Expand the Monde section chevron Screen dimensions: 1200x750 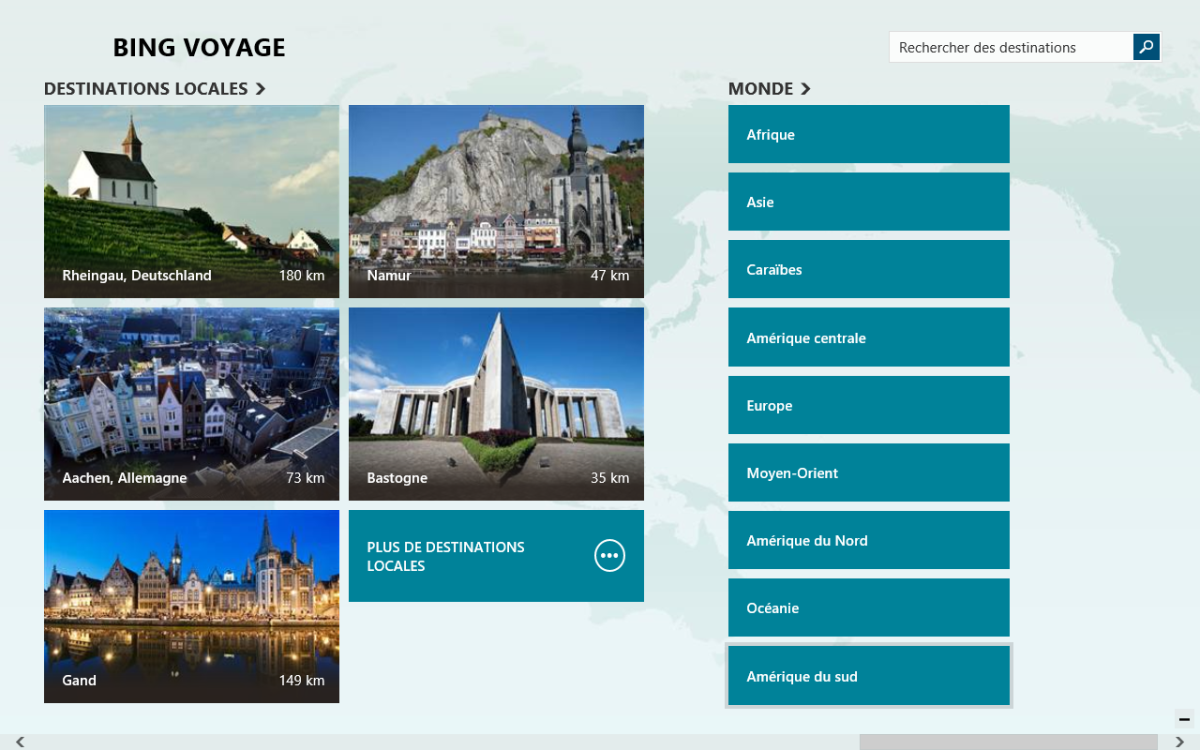coord(805,89)
